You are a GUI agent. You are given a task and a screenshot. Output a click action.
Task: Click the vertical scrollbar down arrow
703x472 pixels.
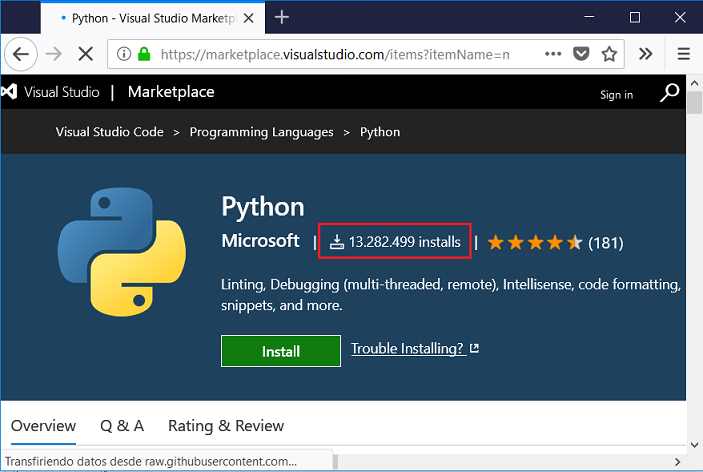(x=694, y=445)
